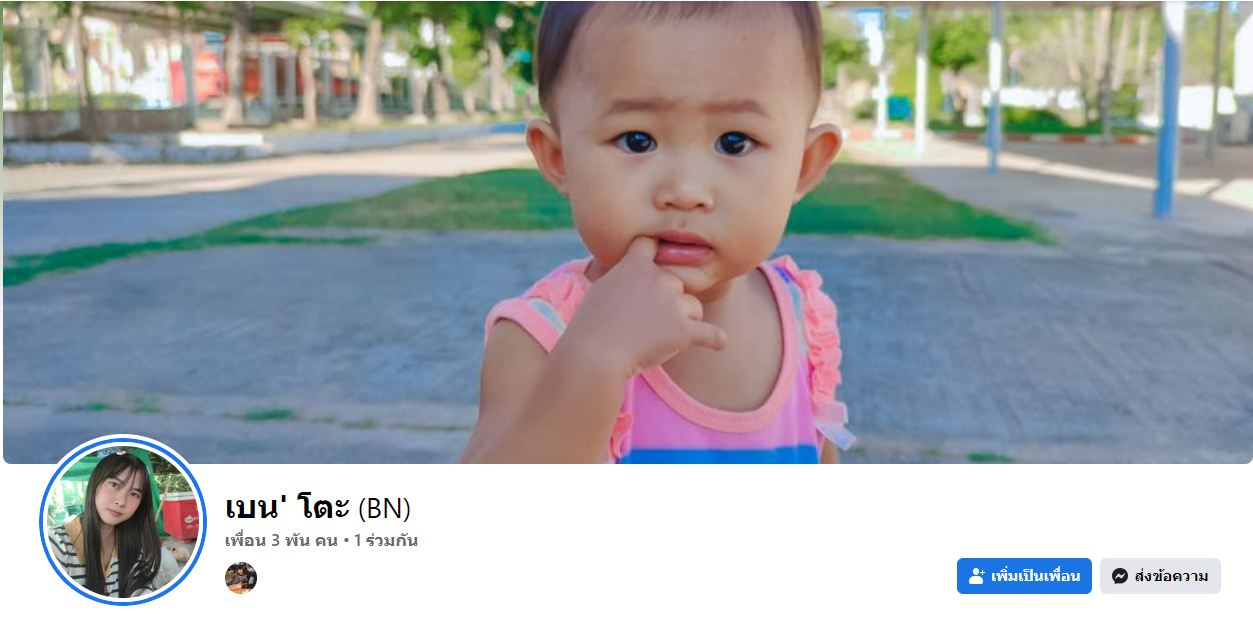
Task: View the cover photo of the toddler
Action: coord(627,232)
